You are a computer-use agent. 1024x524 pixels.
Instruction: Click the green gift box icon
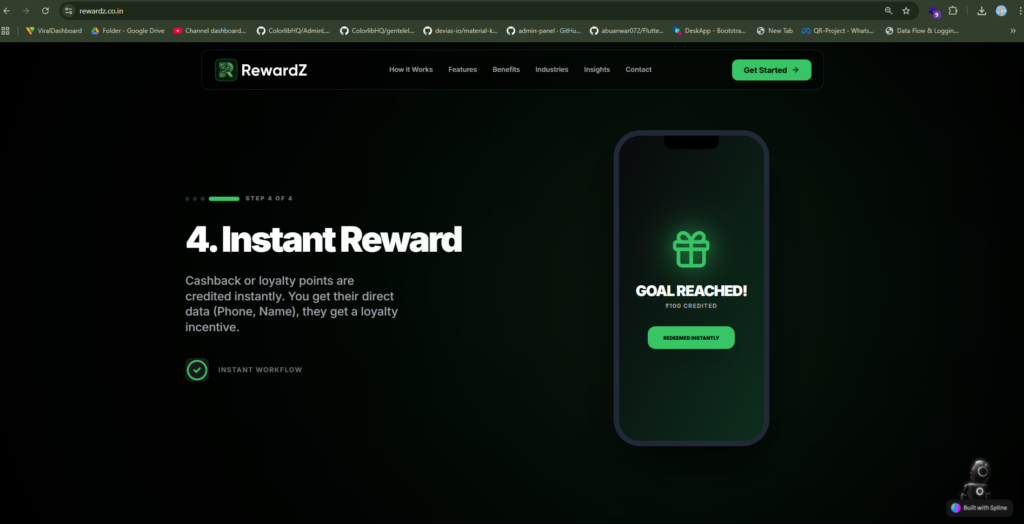pyautogui.click(x=691, y=249)
